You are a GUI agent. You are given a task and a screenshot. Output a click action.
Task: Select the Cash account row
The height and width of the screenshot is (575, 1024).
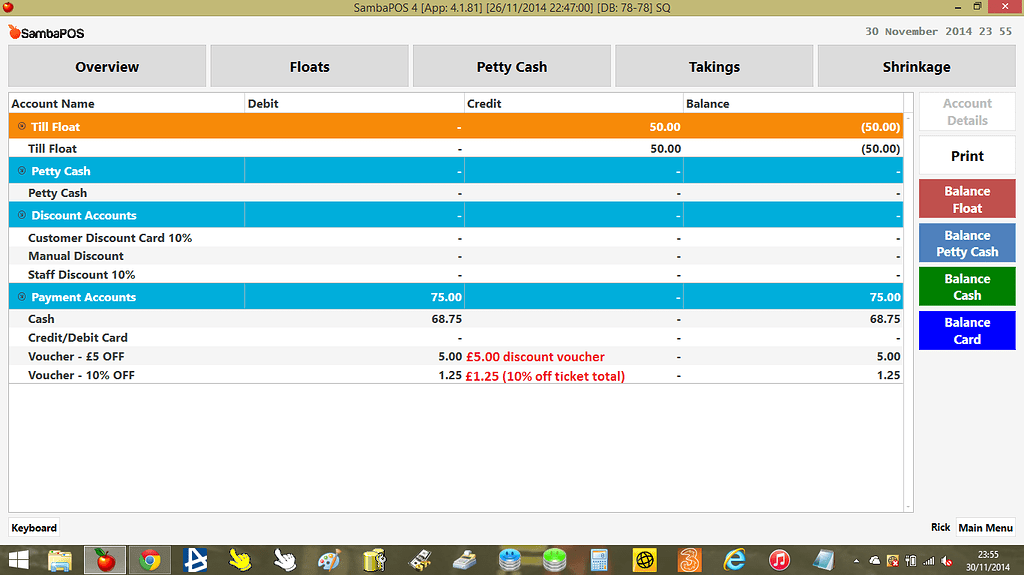[42, 319]
